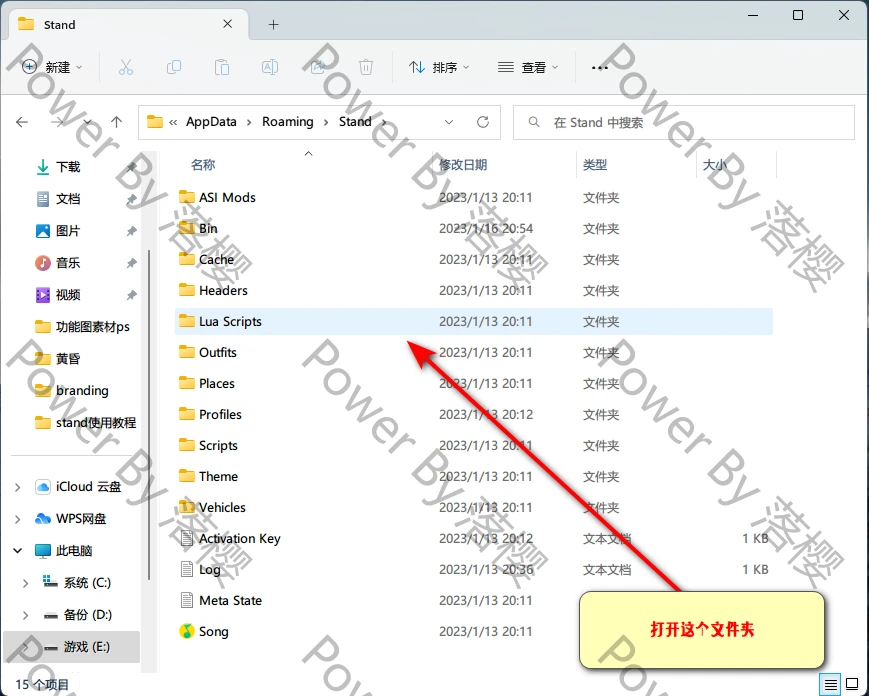Open stand使用教程 folder in sidebar
Image resolution: width=869 pixels, height=696 pixels.
click(x=96, y=423)
